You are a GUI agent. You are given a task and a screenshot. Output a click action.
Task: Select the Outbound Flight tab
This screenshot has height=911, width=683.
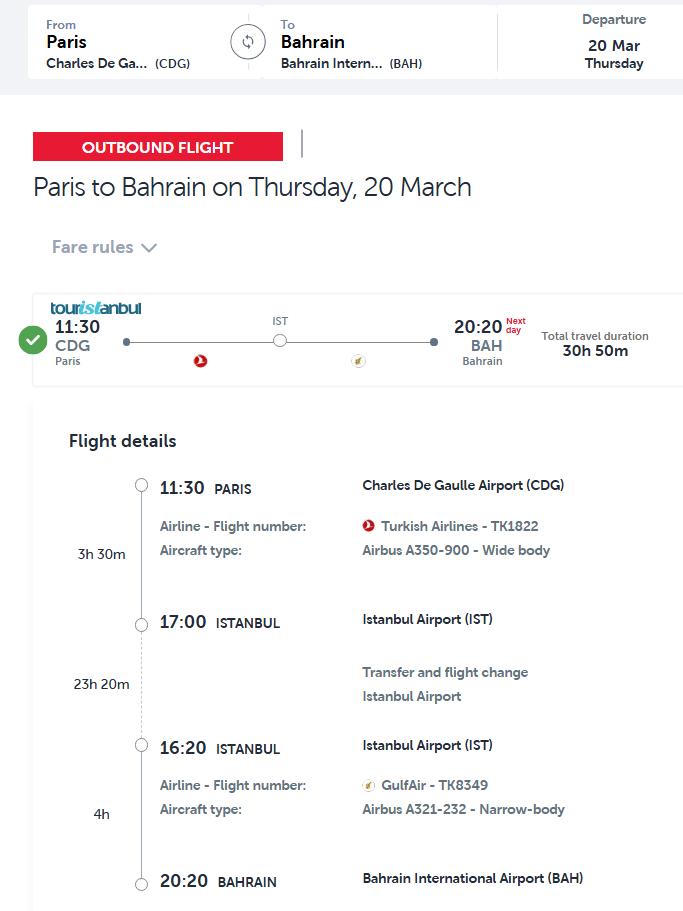tap(158, 147)
